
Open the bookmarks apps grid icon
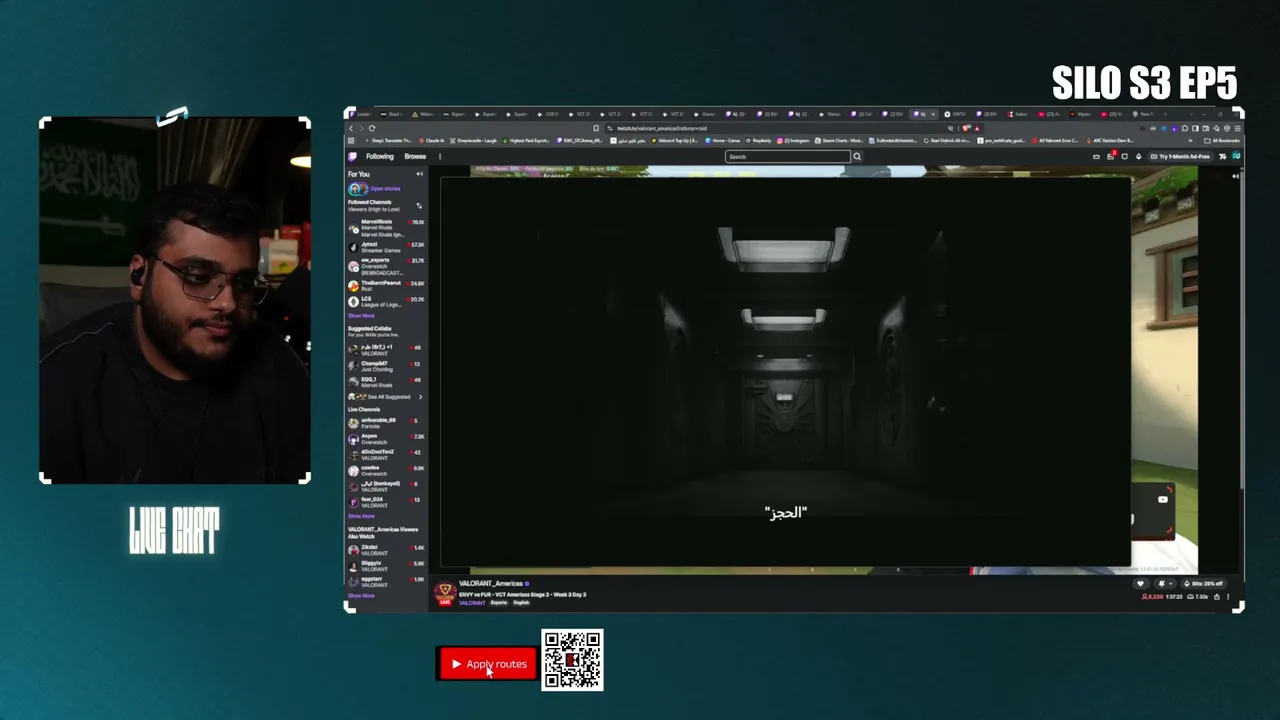351,141
